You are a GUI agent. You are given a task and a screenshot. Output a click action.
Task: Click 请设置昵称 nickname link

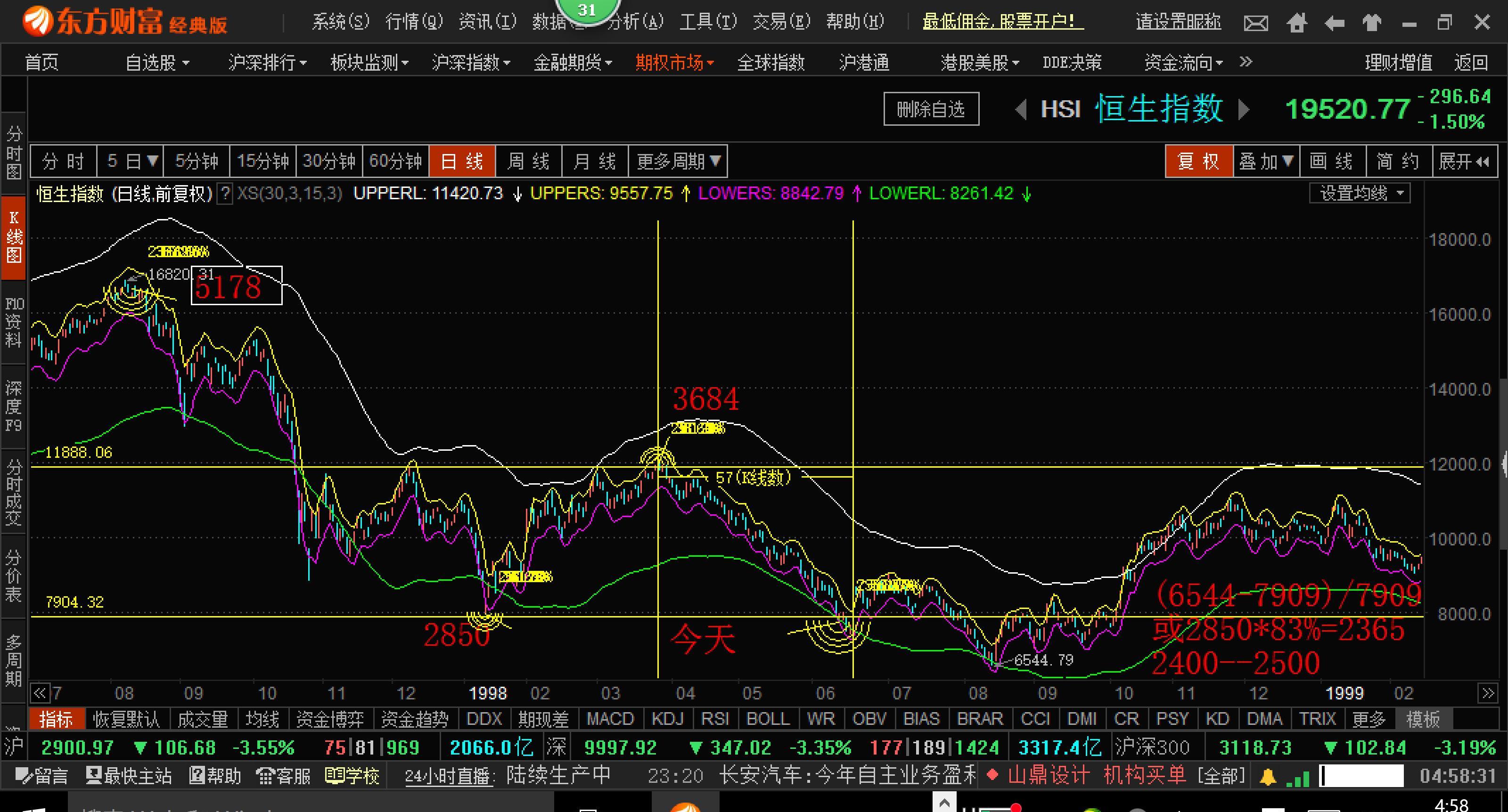point(1179,22)
